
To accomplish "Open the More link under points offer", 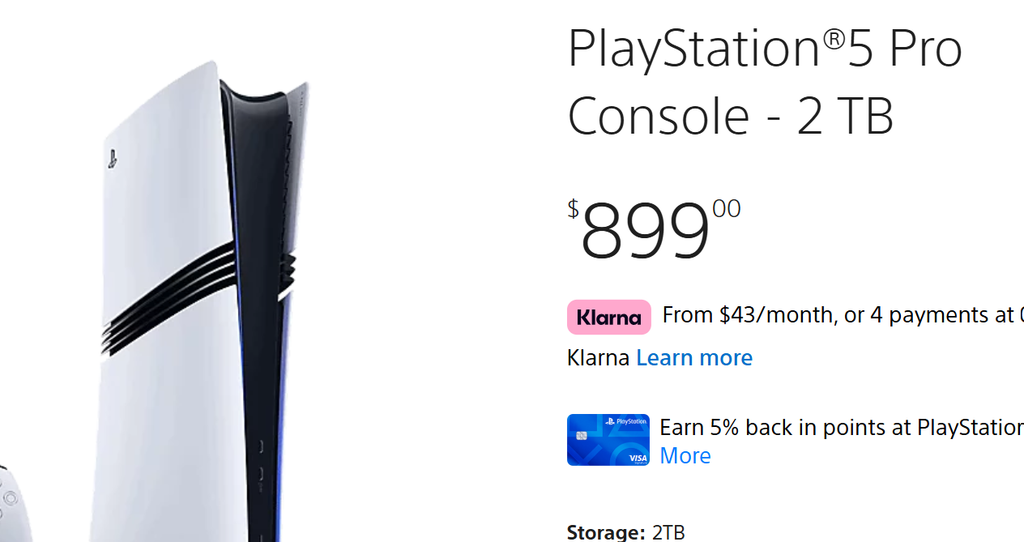I will pos(685,456).
